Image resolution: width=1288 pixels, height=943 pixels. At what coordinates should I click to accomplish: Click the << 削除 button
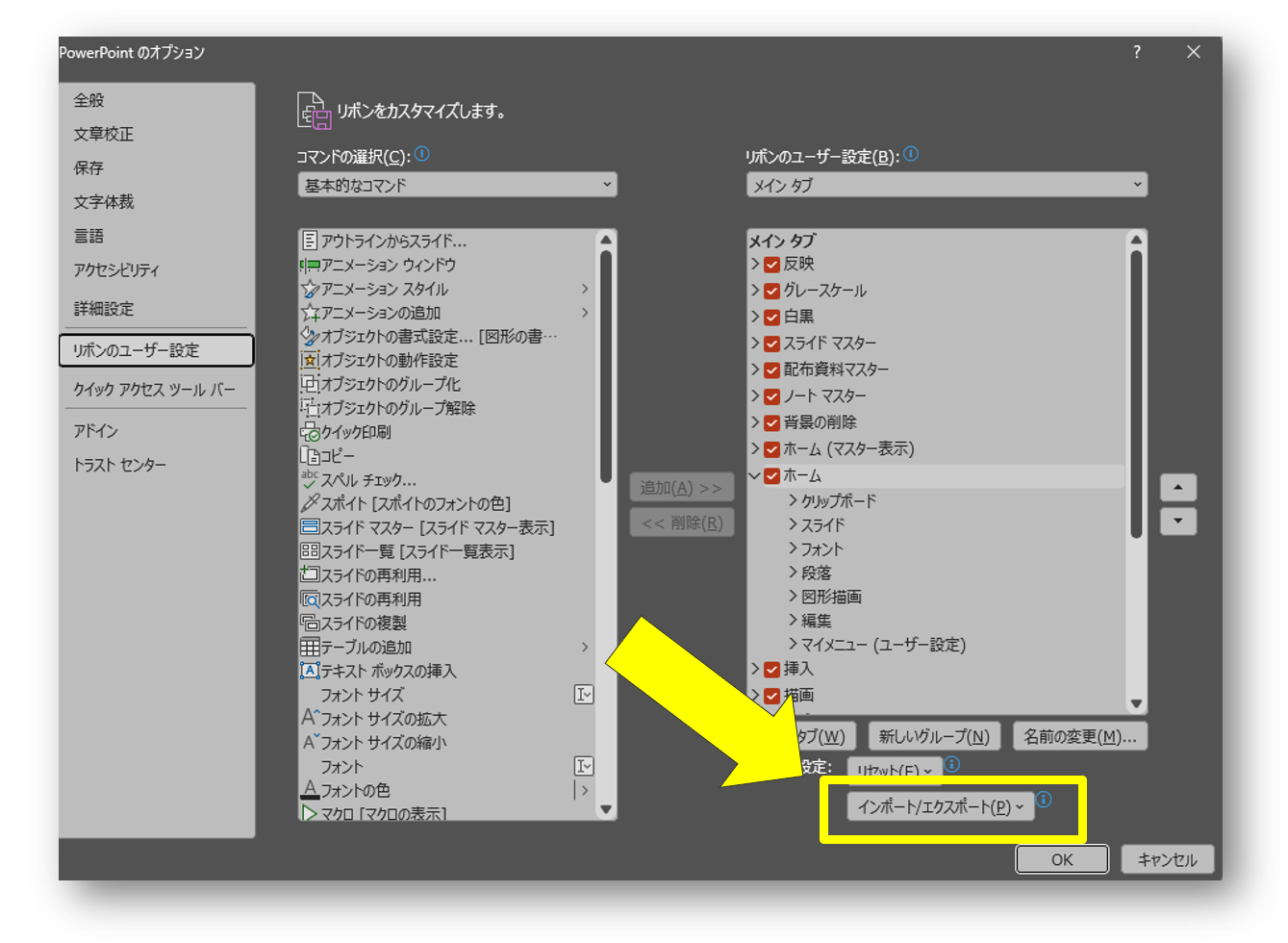coord(682,523)
